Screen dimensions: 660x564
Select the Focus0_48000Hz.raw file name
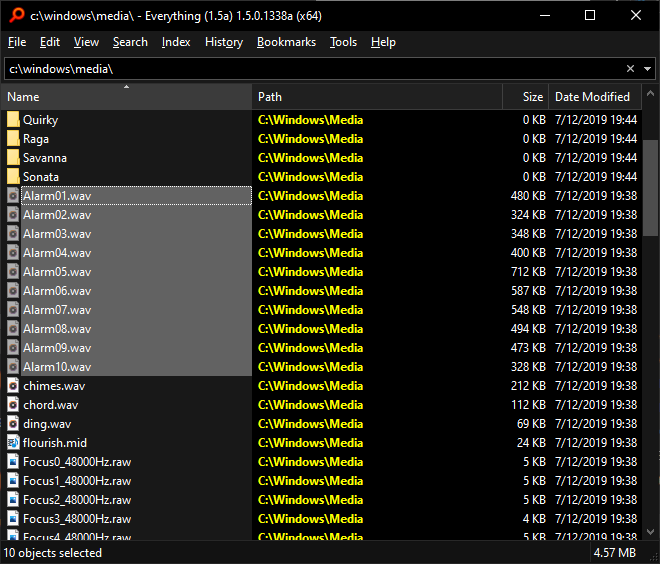(x=77, y=462)
